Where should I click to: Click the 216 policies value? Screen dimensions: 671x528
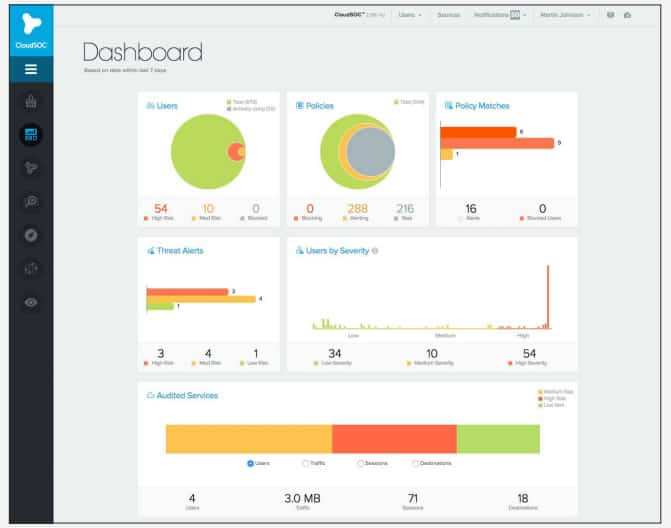click(x=405, y=208)
